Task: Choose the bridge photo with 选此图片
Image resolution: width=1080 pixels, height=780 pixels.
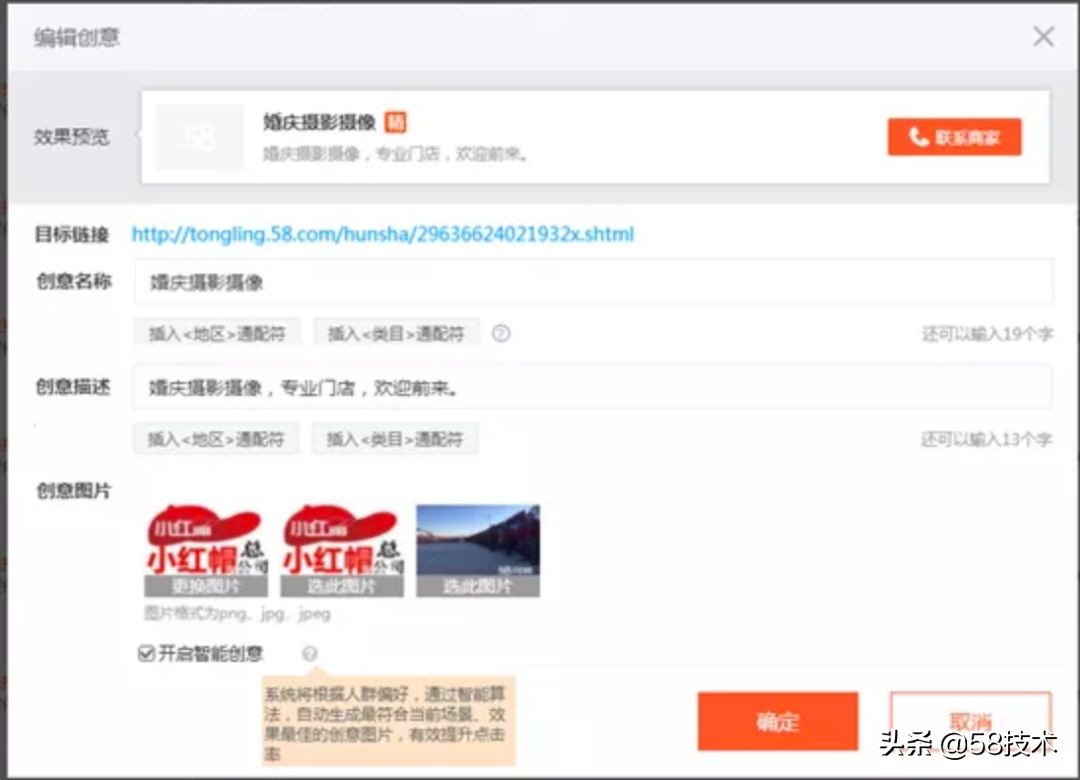Action: click(478, 587)
